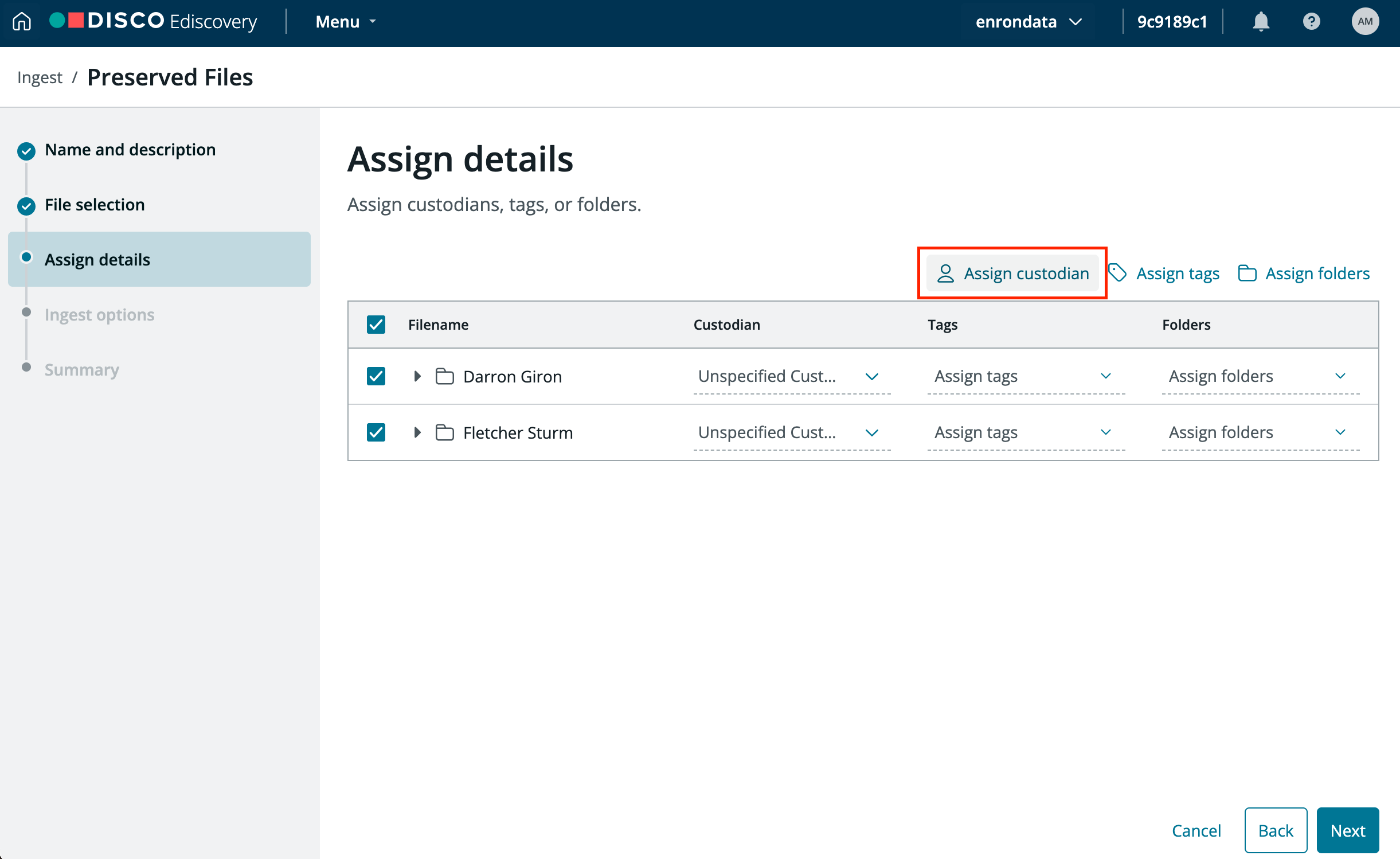Toggle the select-all Filename checkbox
Image resolution: width=1400 pixels, height=859 pixels.
[x=376, y=325]
